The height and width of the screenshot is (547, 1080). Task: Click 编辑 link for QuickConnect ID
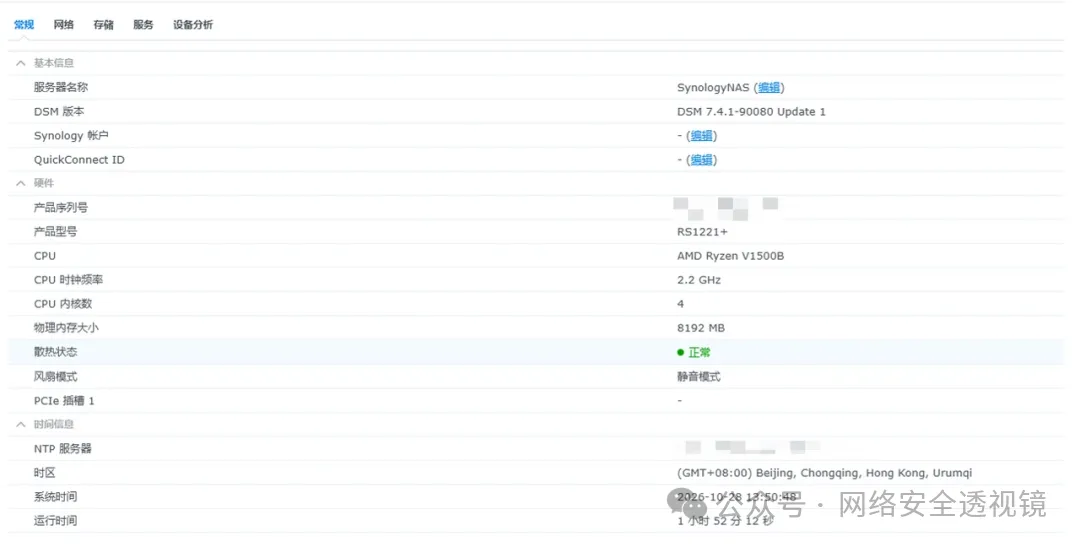701,160
